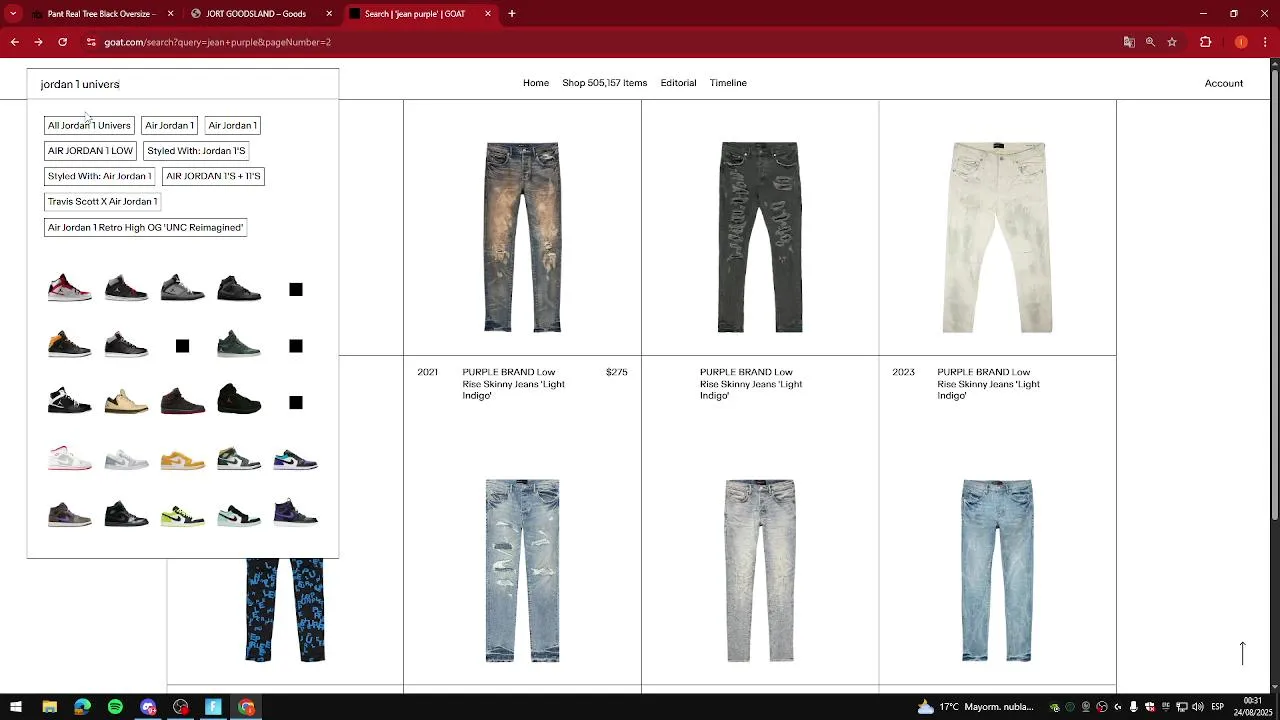Open the yellow Jordan 1 sneaker thumbnail
This screenshot has width=1280, height=720.
pos(182,460)
